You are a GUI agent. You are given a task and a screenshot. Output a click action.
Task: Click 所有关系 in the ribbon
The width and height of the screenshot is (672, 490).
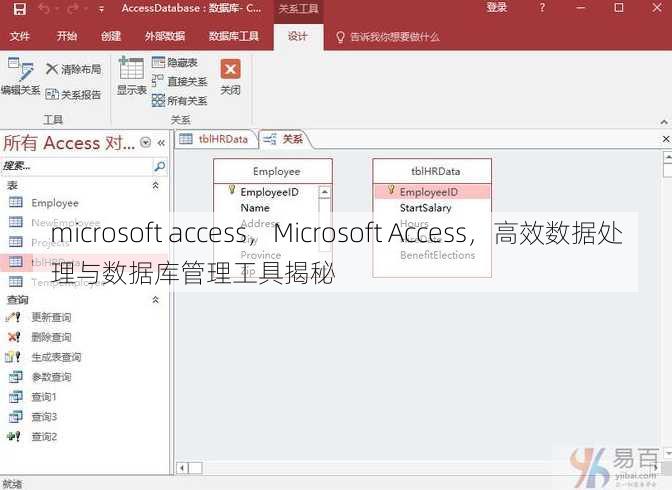point(180,100)
